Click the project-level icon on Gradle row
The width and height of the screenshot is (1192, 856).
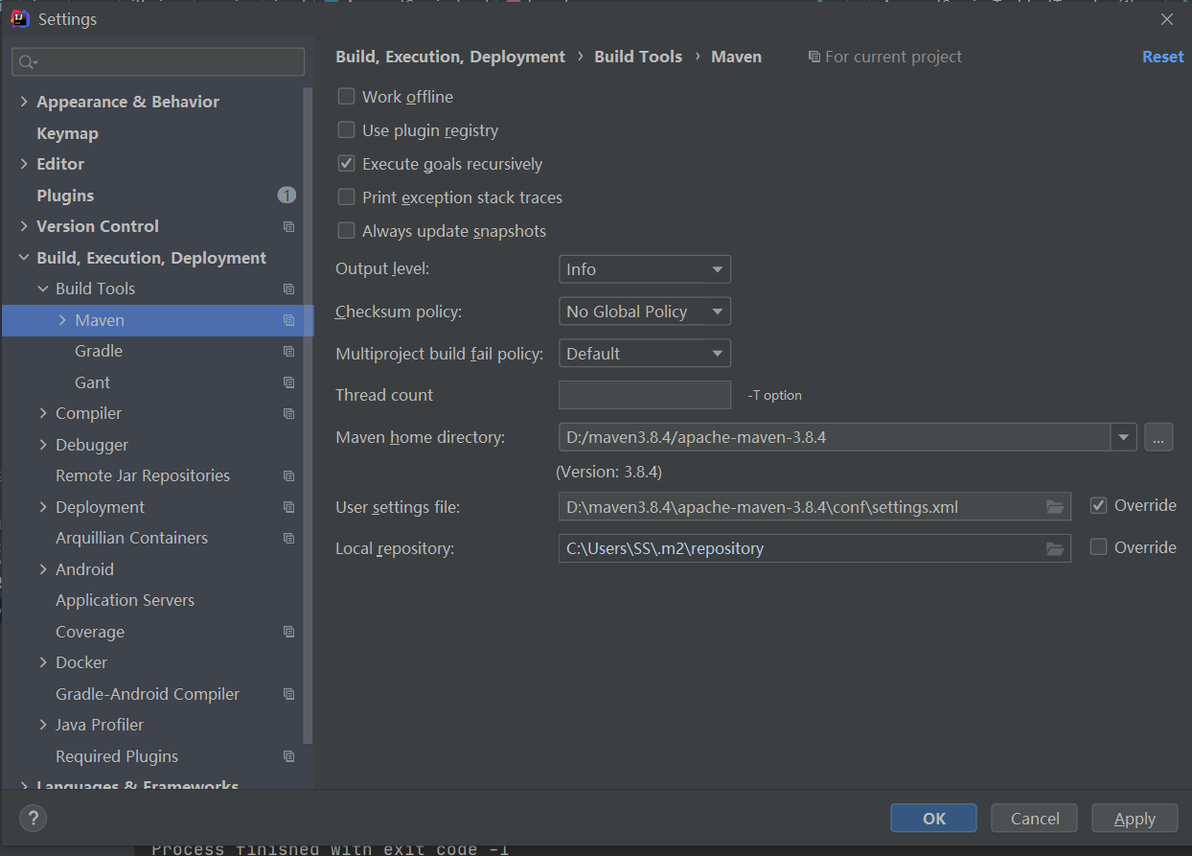click(289, 351)
